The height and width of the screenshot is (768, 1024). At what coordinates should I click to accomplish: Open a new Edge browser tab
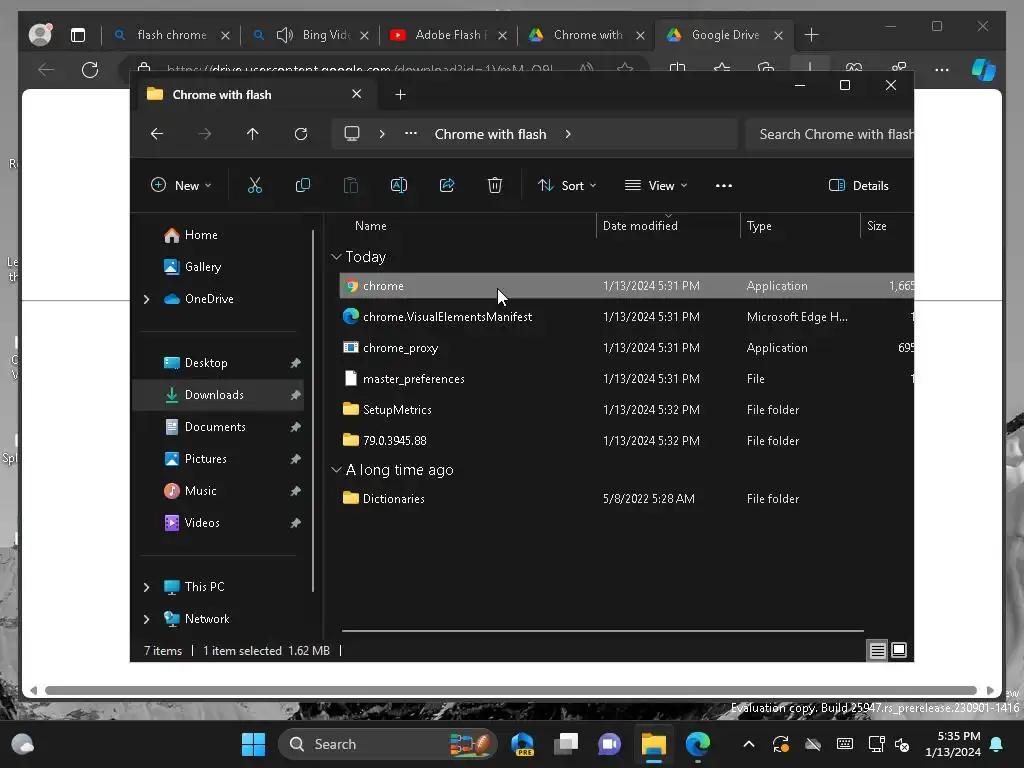[x=811, y=35]
